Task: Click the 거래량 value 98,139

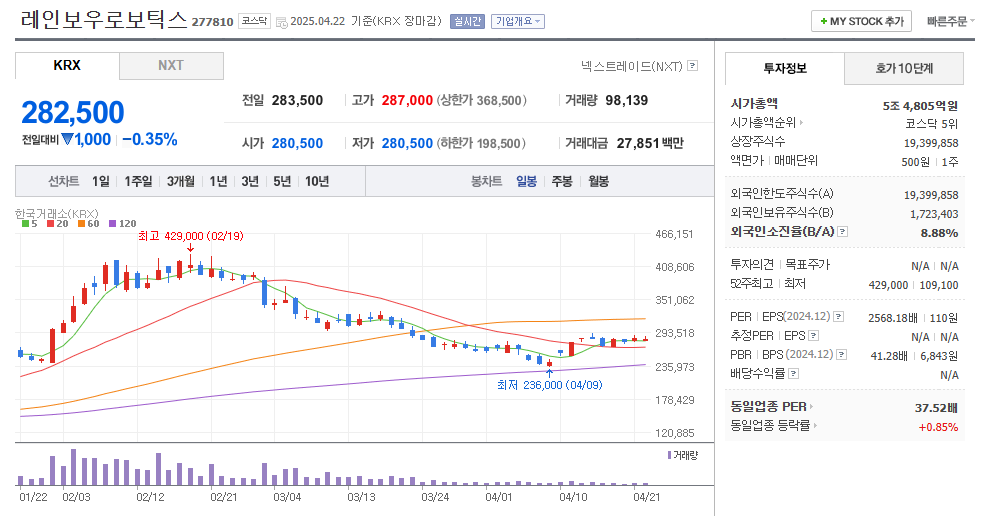Action: (x=626, y=100)
